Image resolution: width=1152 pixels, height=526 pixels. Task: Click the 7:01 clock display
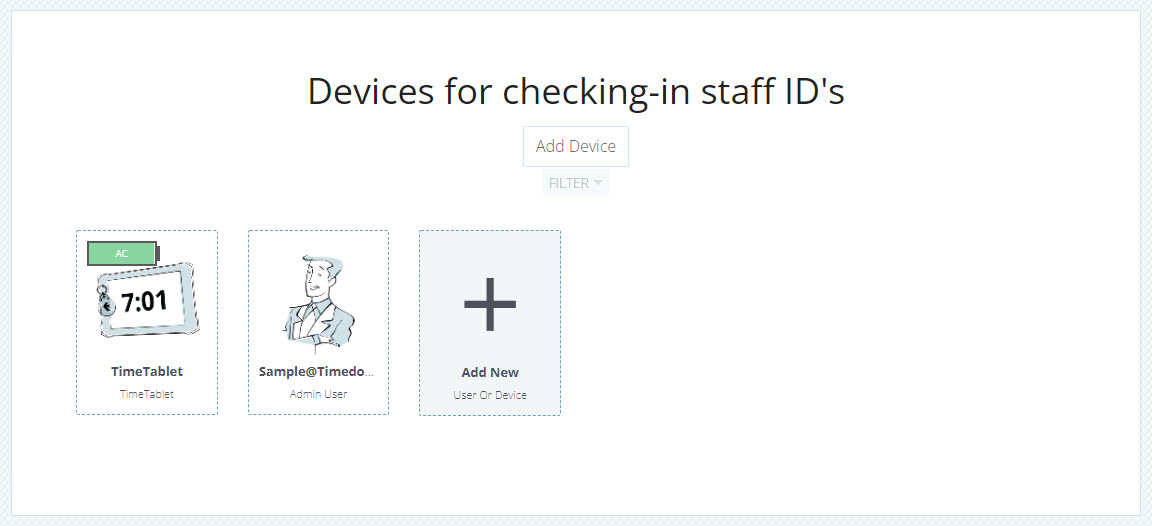pos(145,301)
